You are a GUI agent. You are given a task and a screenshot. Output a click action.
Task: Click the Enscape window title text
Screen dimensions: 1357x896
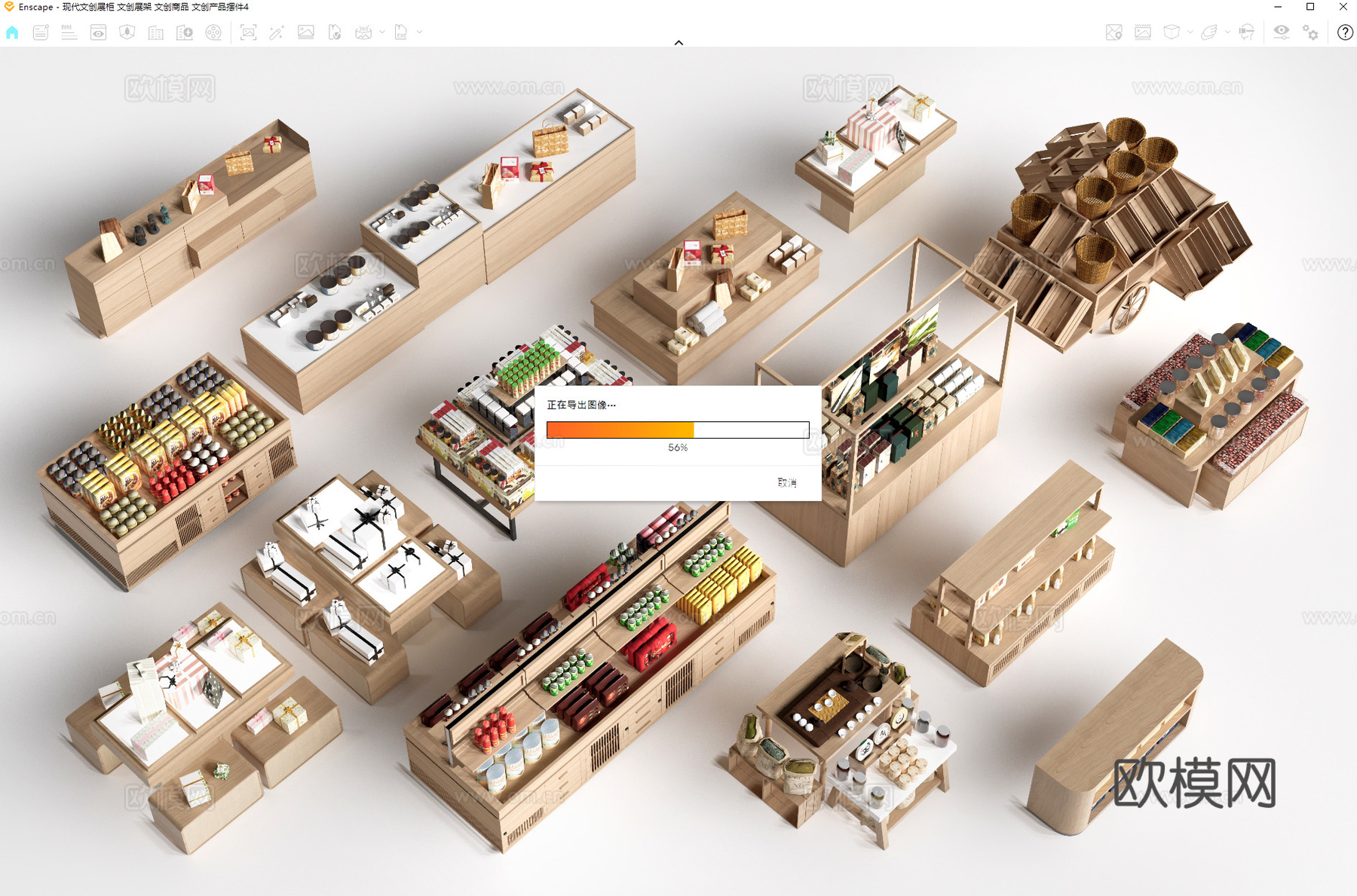click(133, 7)
